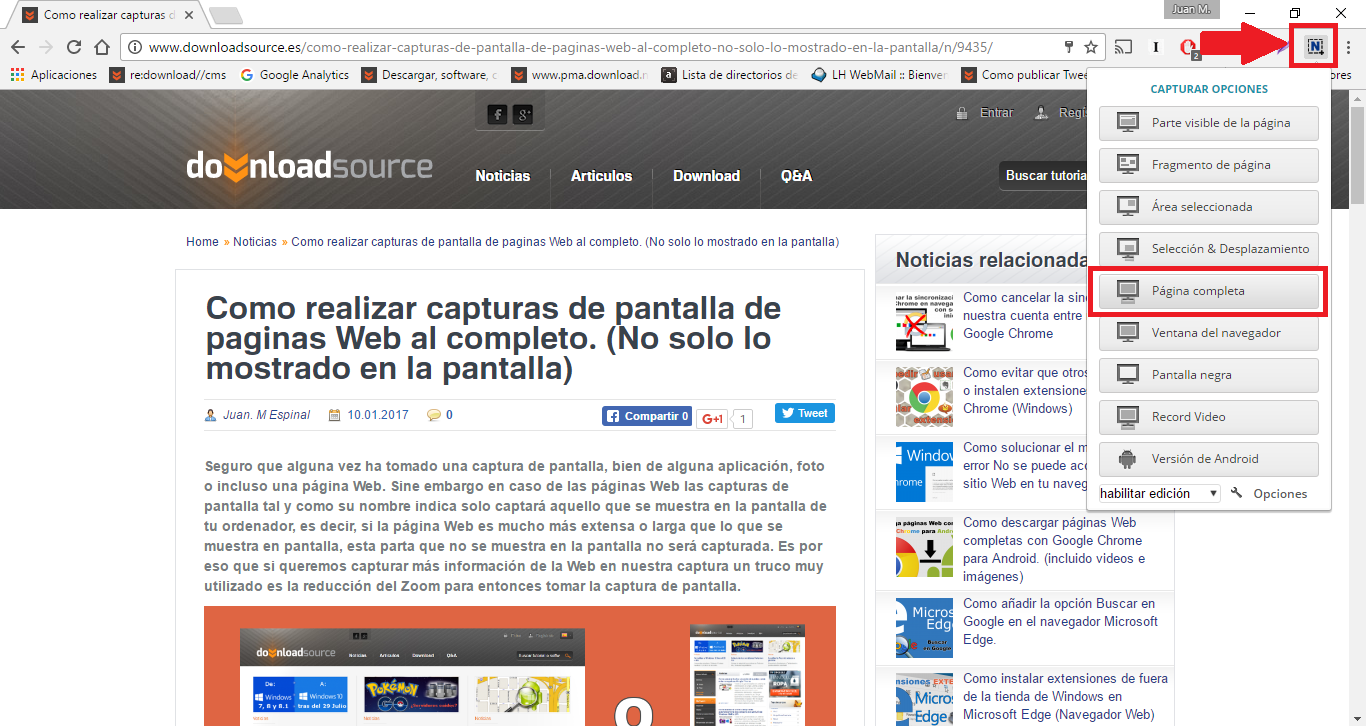This screenshot has height=726, width=1366.
Task: Visit the site's Facebook icon in header
Action: (497, 114)
